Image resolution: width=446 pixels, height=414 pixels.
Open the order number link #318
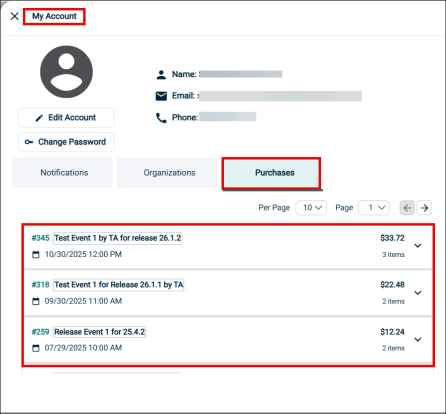[40, 285]
